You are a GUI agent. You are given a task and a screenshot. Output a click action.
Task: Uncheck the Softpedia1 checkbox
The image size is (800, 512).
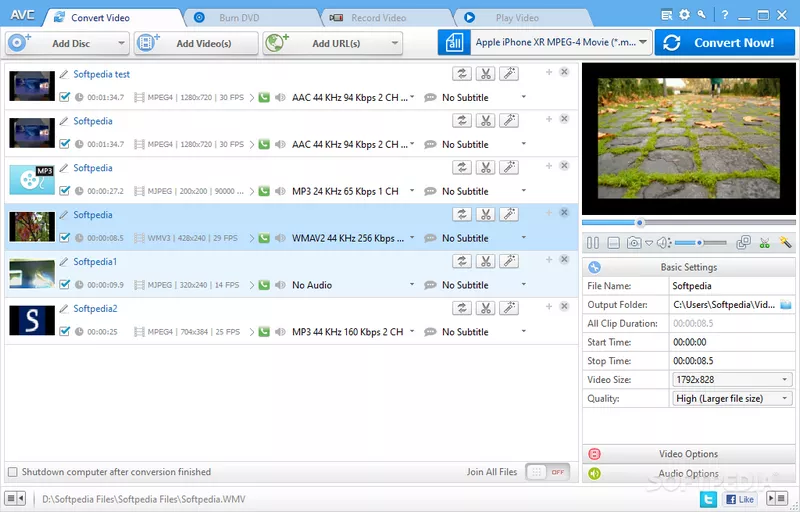[64, 285]
